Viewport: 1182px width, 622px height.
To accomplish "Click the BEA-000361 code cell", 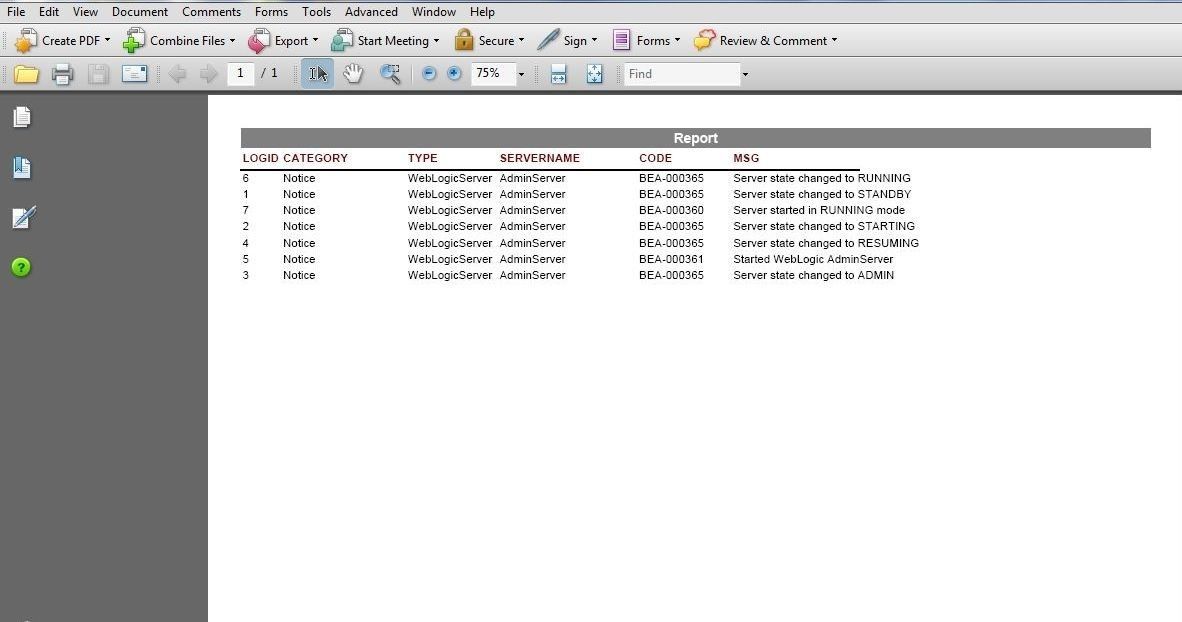I will (x=671, y=259).
